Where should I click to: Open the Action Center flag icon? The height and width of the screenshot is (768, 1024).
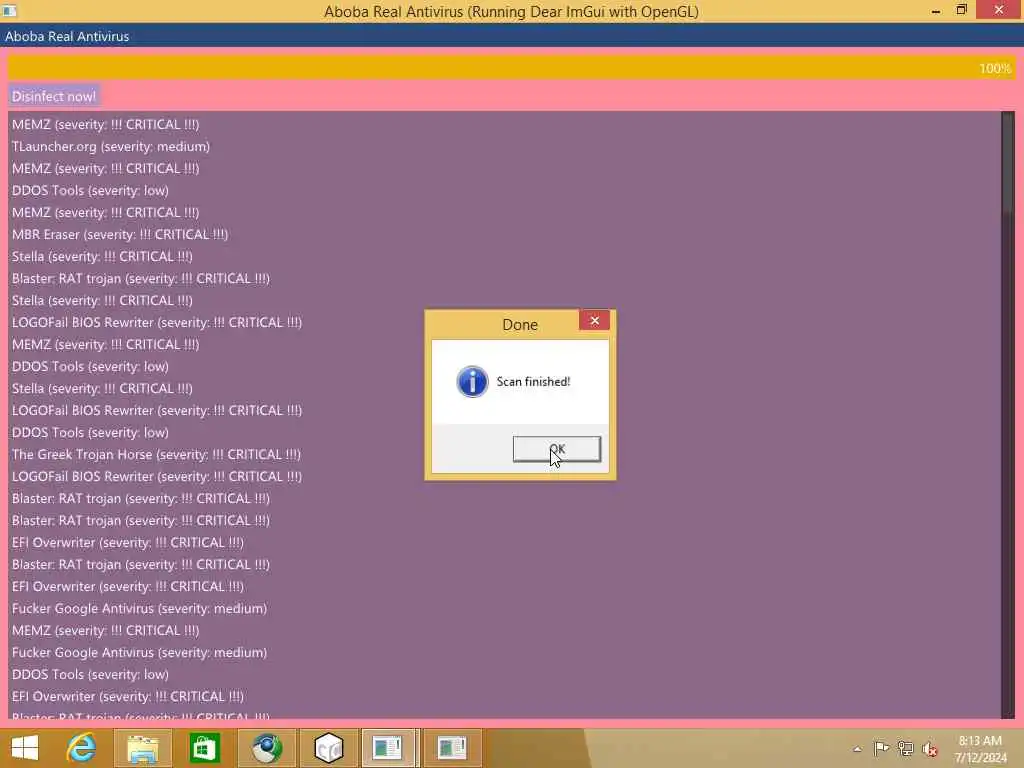[x=881, y=748]
